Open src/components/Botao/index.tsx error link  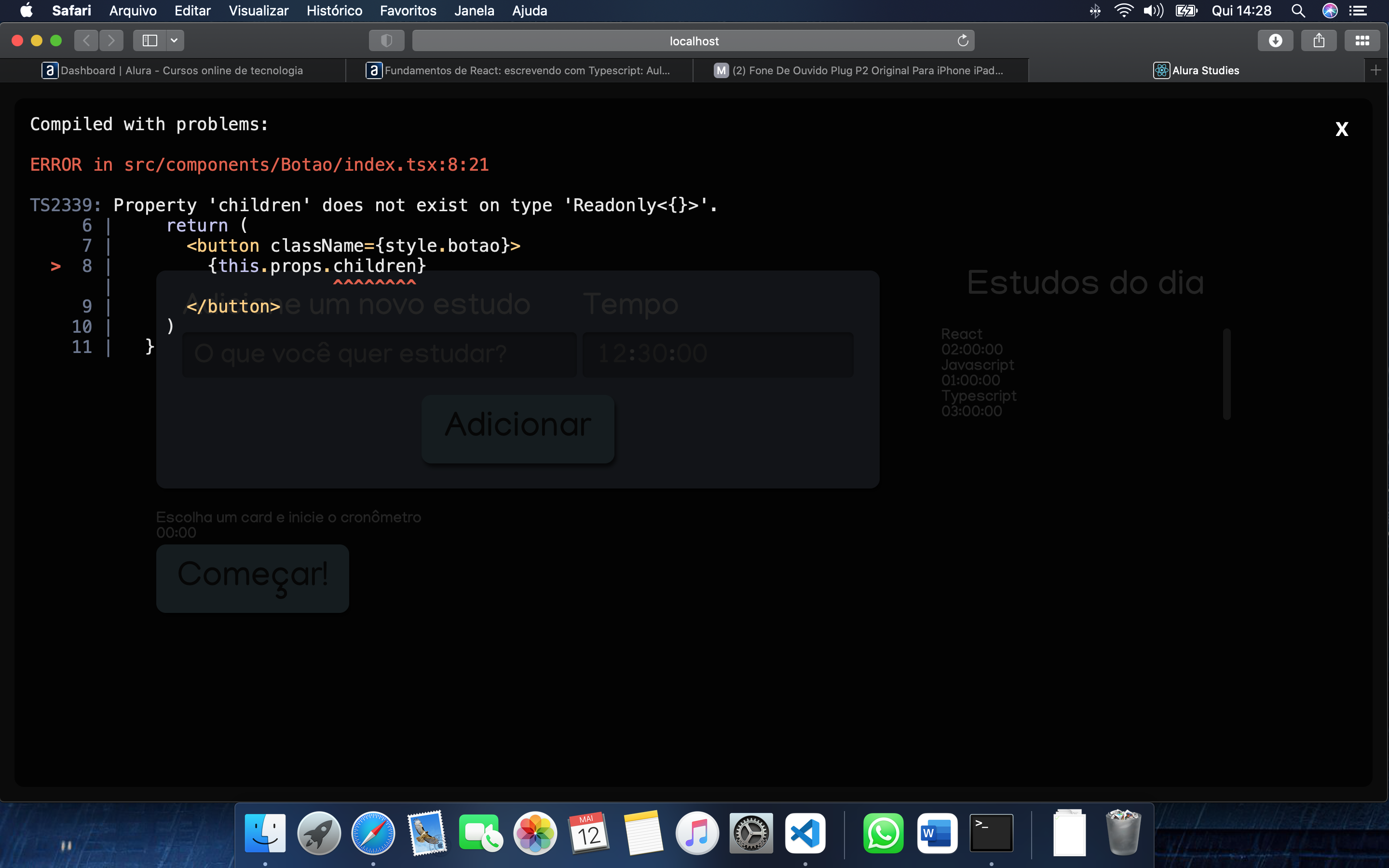306,165
